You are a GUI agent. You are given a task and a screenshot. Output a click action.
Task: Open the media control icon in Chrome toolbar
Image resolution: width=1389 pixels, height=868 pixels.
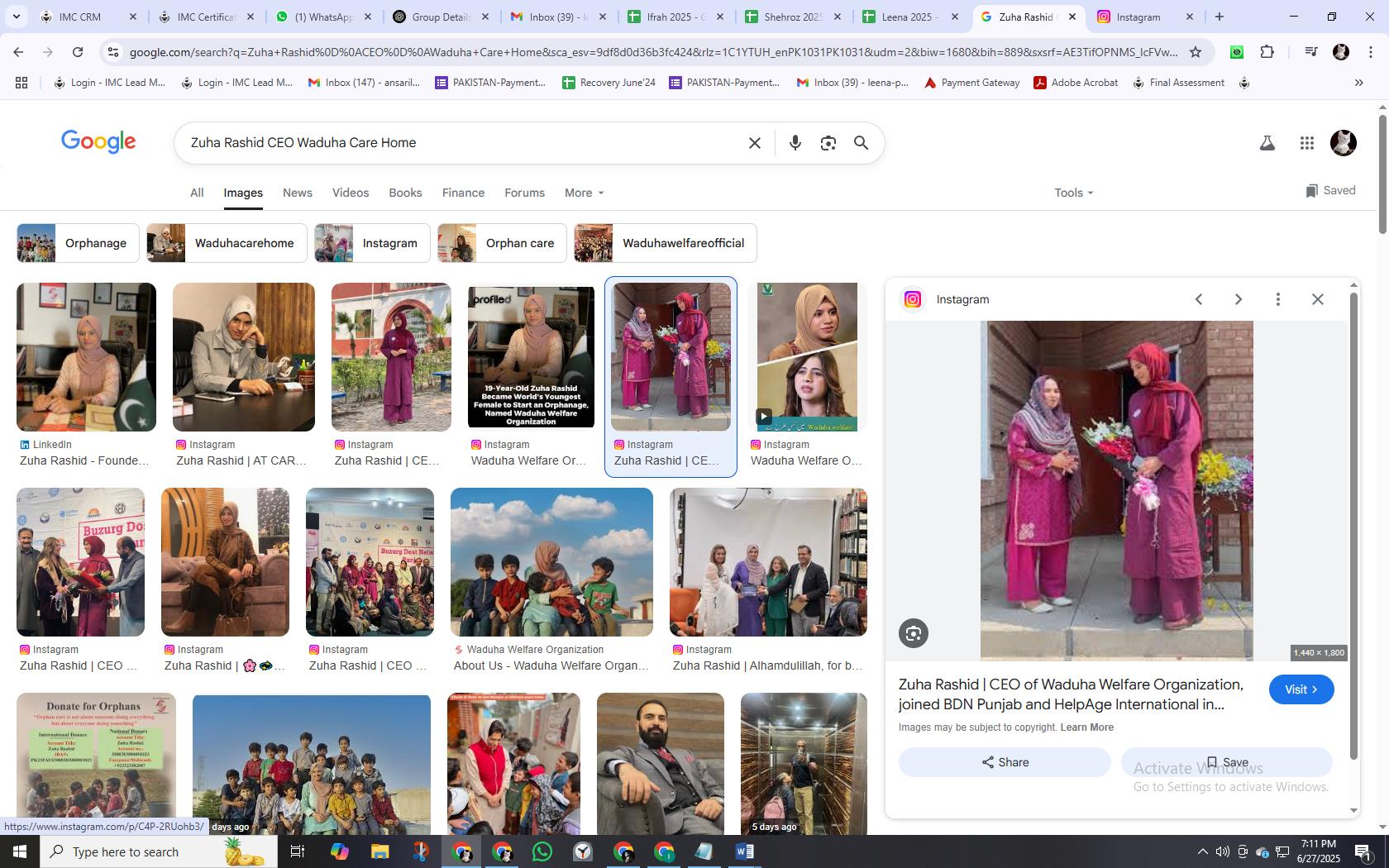tap(1310, 52)
